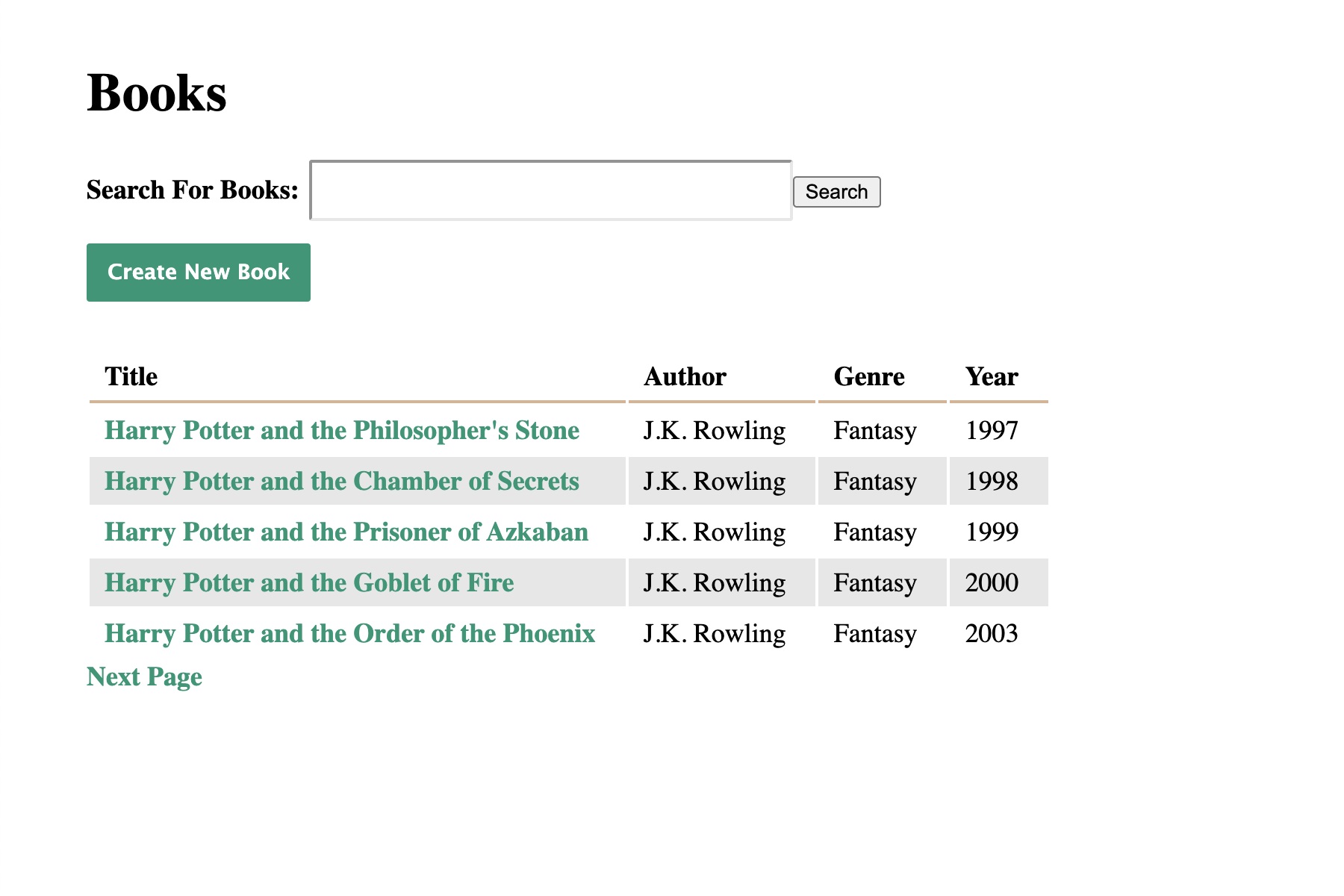Click the Year column header
1344x896 pixels.
pyautogui.click(x=992, y=377)
